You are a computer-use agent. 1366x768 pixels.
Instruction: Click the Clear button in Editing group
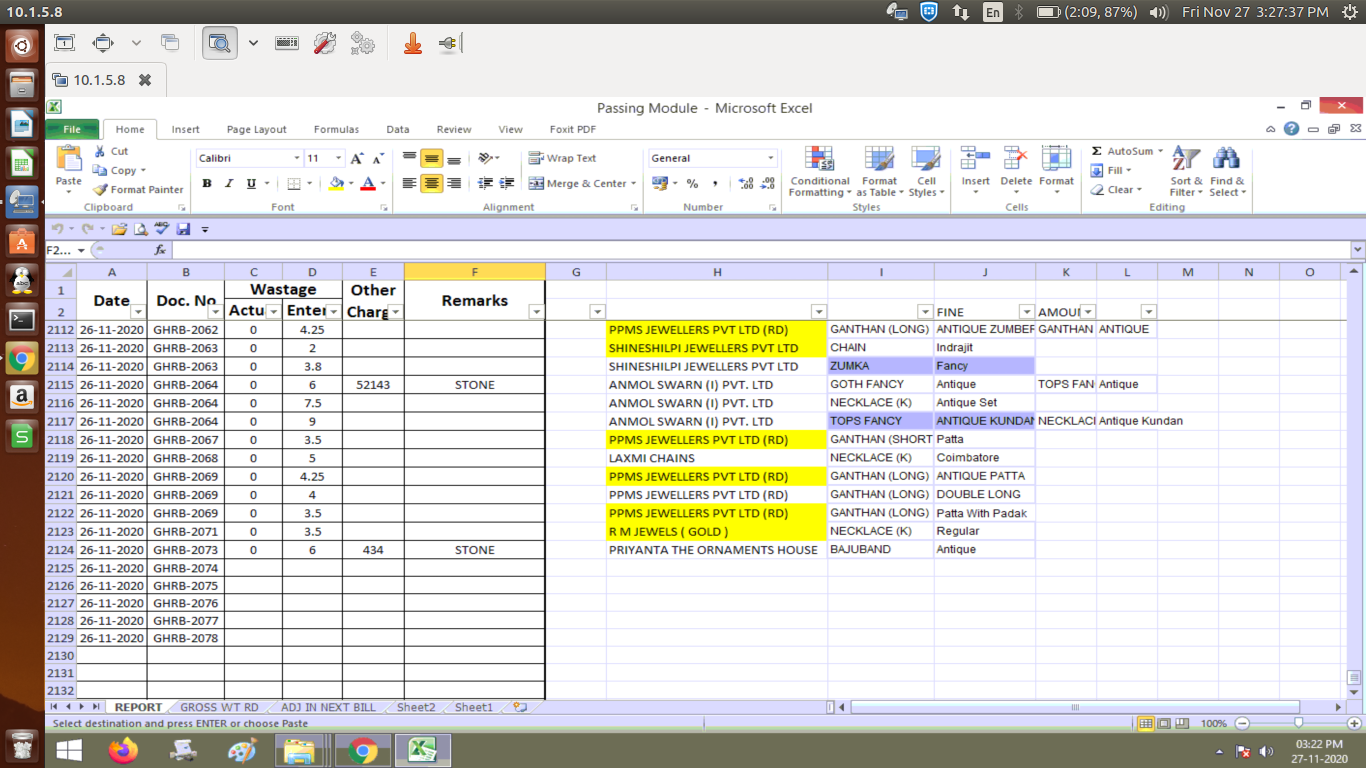pos(1116,189)
